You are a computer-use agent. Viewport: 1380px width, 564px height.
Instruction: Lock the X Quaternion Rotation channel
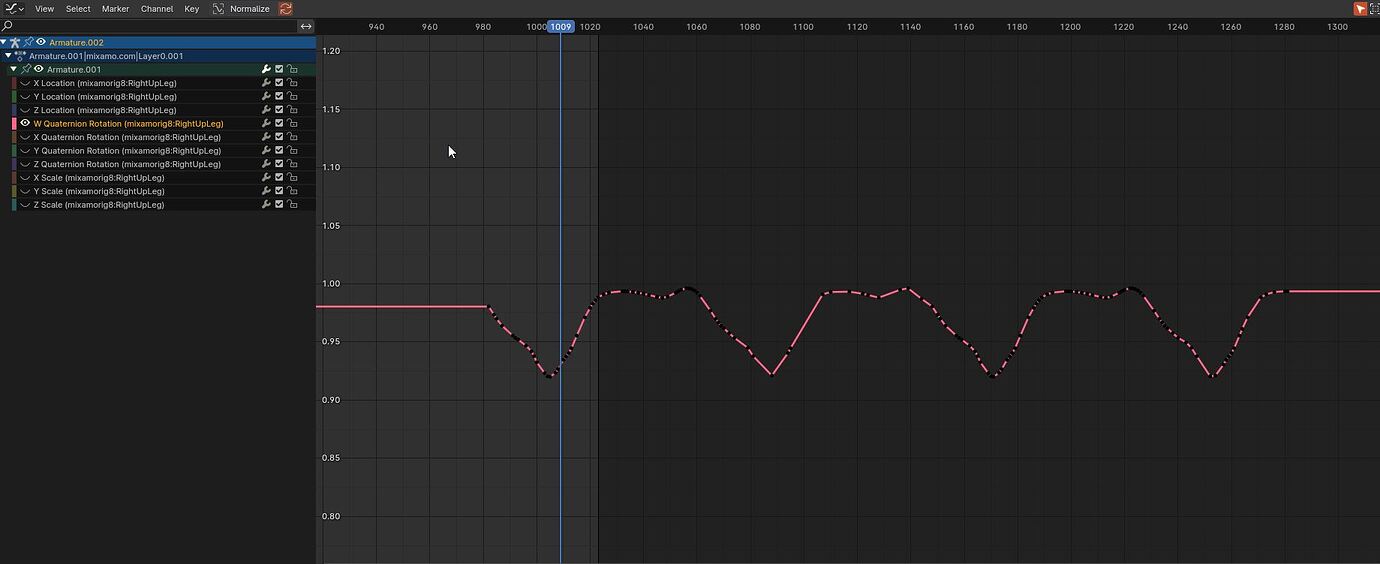tap(292, 137)
